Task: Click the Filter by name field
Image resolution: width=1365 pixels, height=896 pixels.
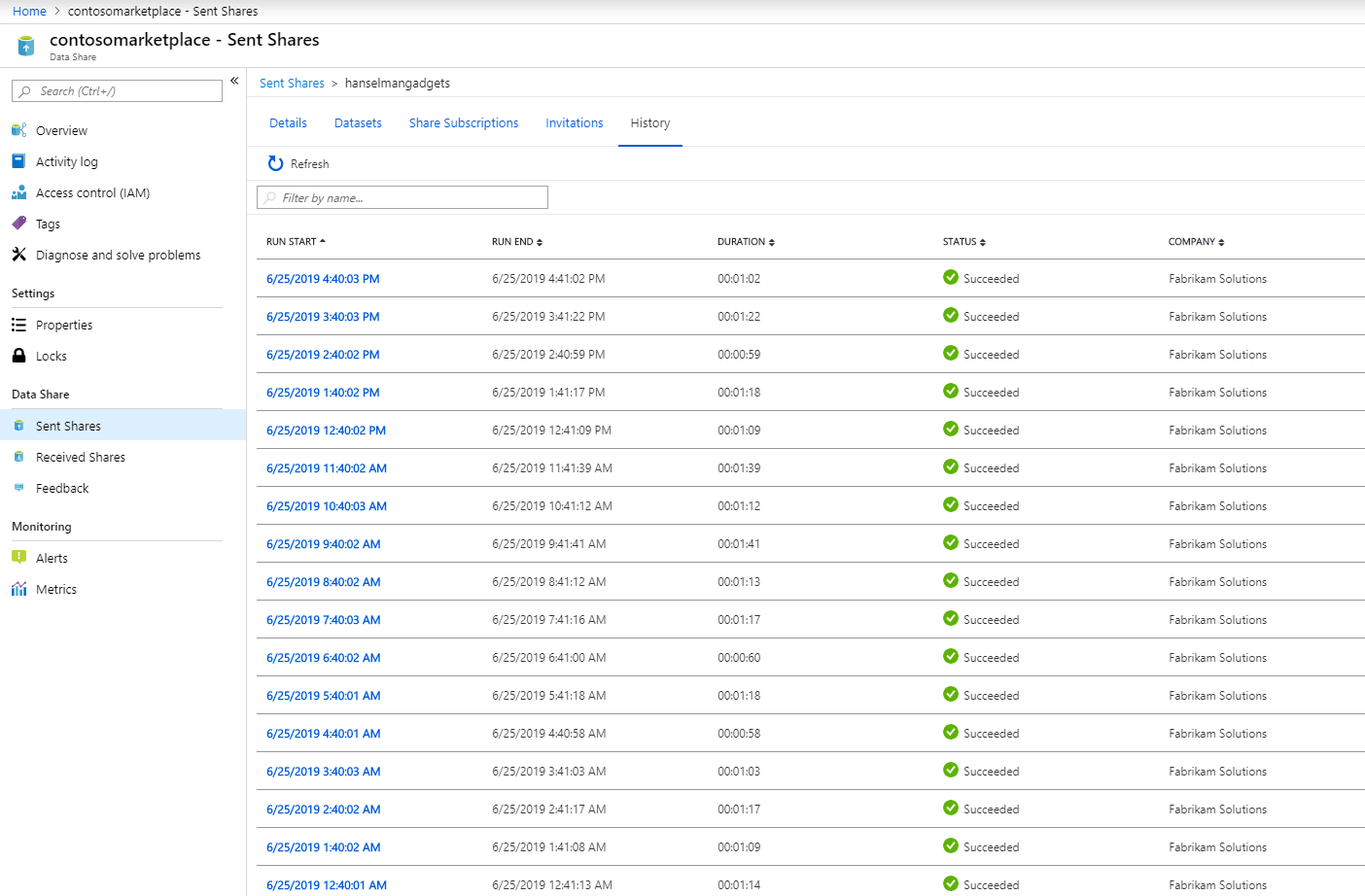Action: 402,197
